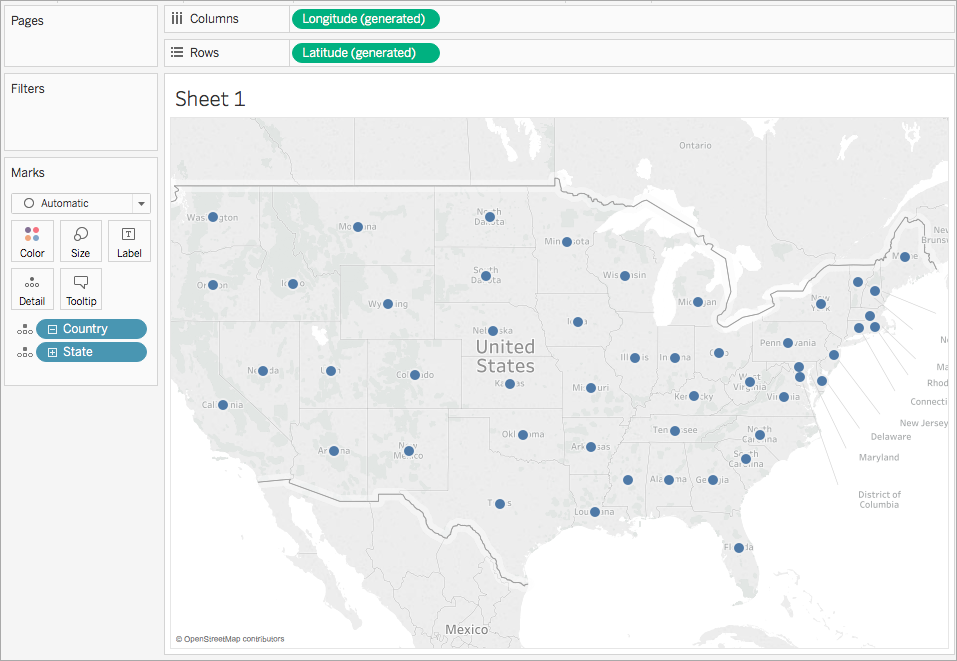Click the Filters shelf area
Image resolution: width=957 pixels, height=661 pixels.
pos(81,112)
